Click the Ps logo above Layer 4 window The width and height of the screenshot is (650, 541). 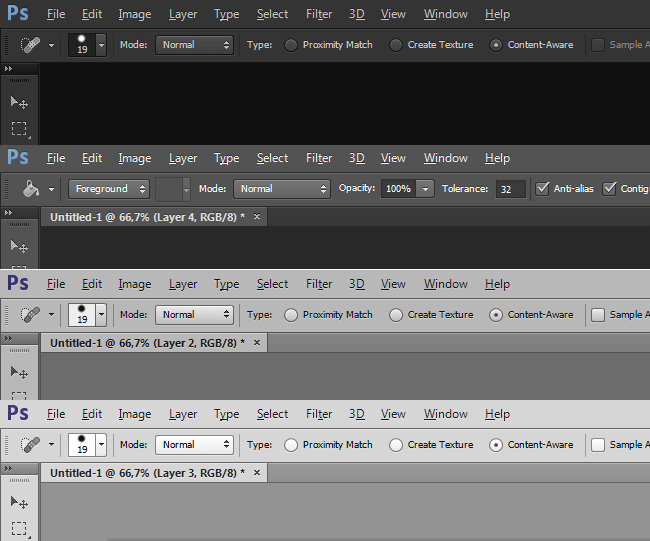click(18, 157)
